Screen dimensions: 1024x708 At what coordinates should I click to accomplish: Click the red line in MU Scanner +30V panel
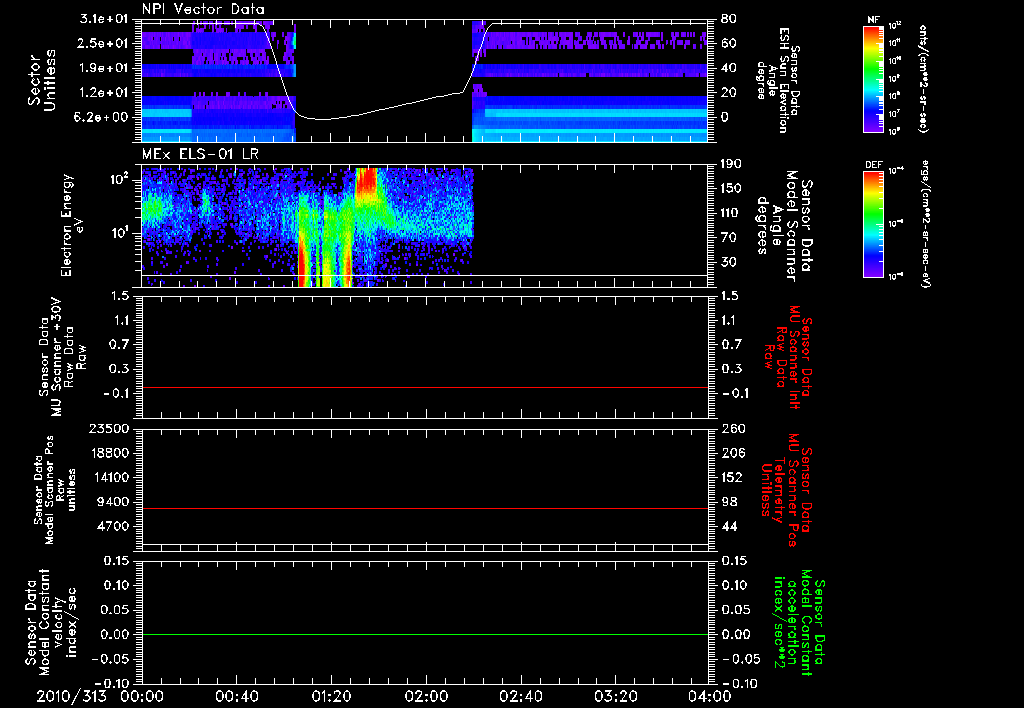425,388
